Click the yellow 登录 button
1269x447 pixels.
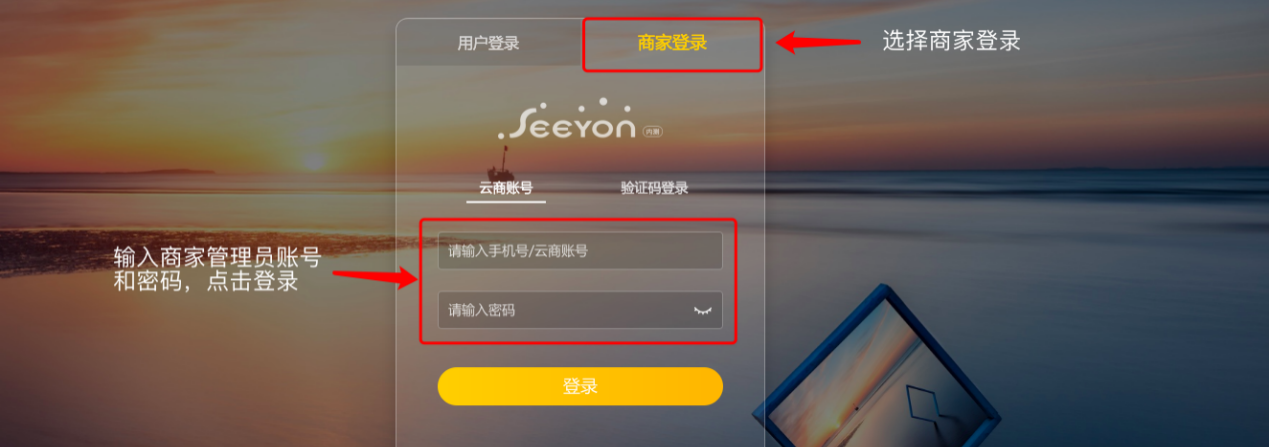pos(580,386)
